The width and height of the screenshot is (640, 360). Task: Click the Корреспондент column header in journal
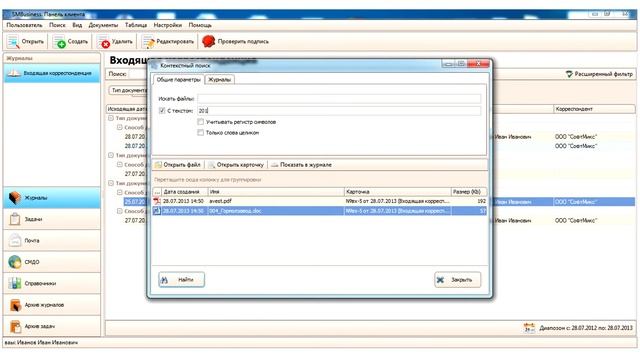click(x=594, y=109)
